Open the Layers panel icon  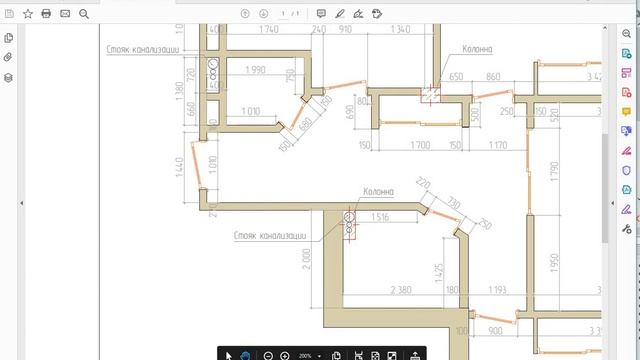coord(8,78)
